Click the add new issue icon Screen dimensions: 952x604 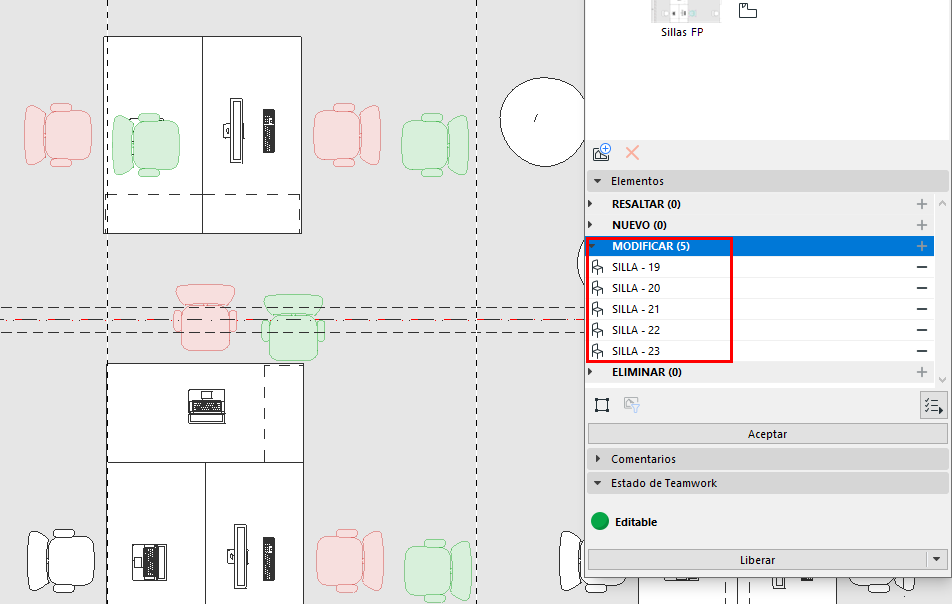pos(602,152)
